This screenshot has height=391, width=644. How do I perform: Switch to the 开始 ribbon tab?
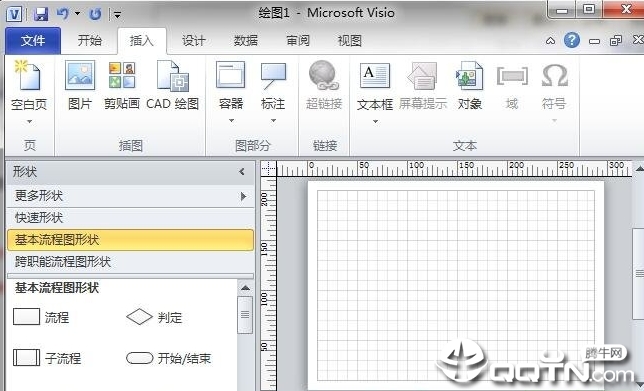[90, 41]
